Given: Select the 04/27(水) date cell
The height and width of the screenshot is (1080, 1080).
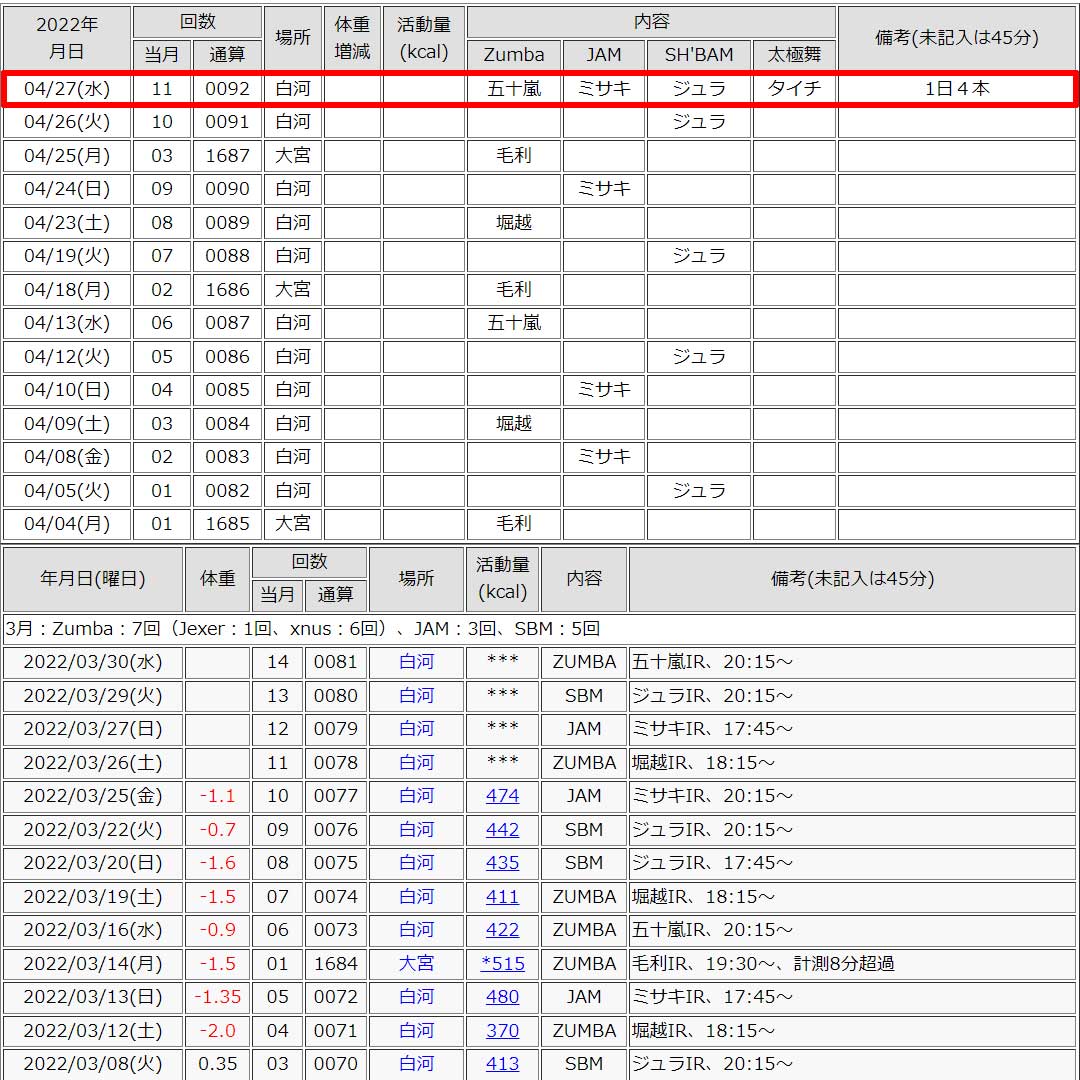Looking at the screenshot, I should (x=67, y=88).
